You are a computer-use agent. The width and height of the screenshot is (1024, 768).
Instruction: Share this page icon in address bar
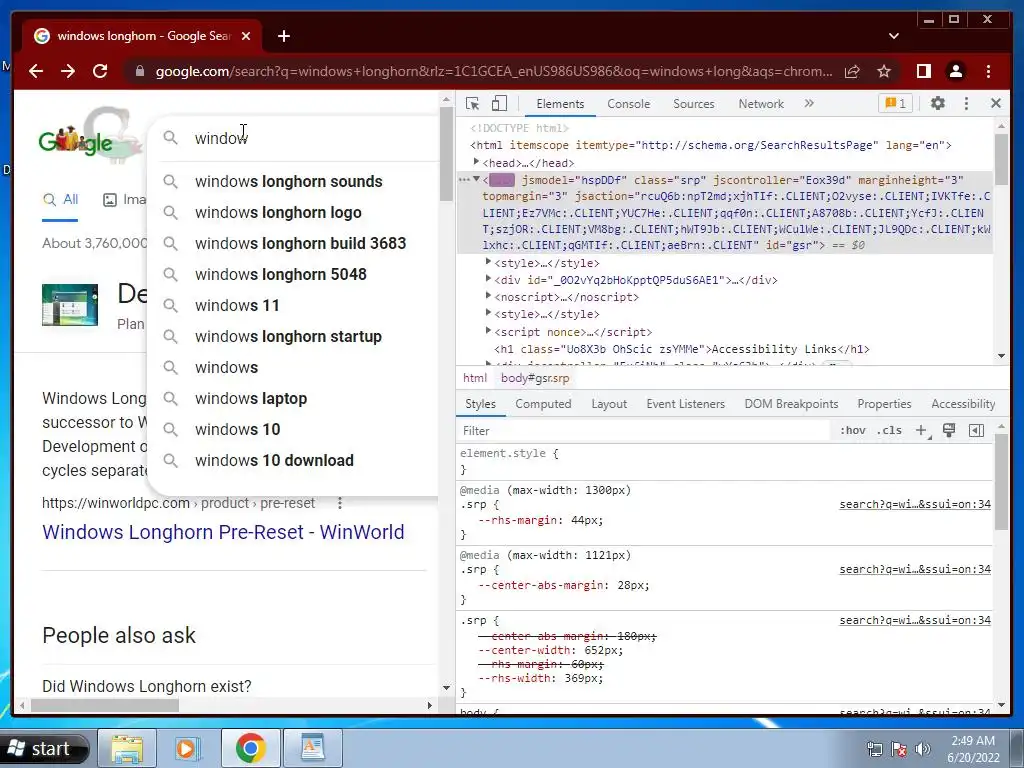click(x=852, y=71)
